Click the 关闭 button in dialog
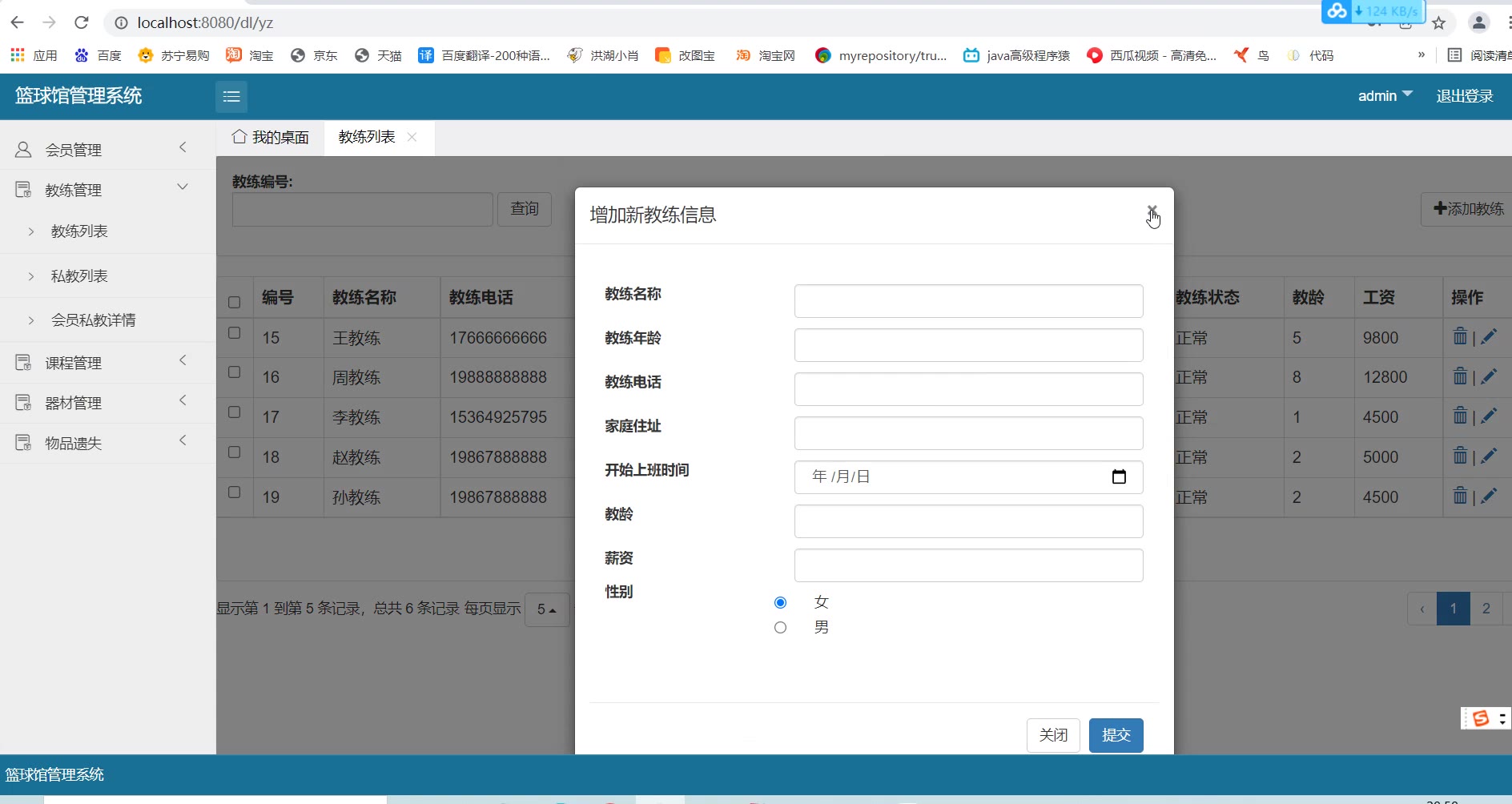This screenshot has height=804, width=1512. coord(1052,735)
